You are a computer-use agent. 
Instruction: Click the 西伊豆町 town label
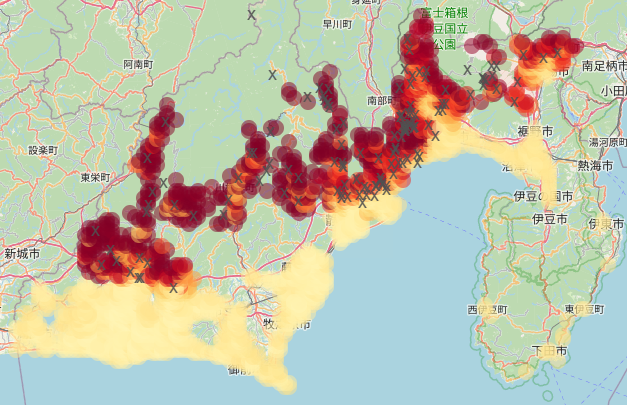pyautogui.click(x=486, y=310)
